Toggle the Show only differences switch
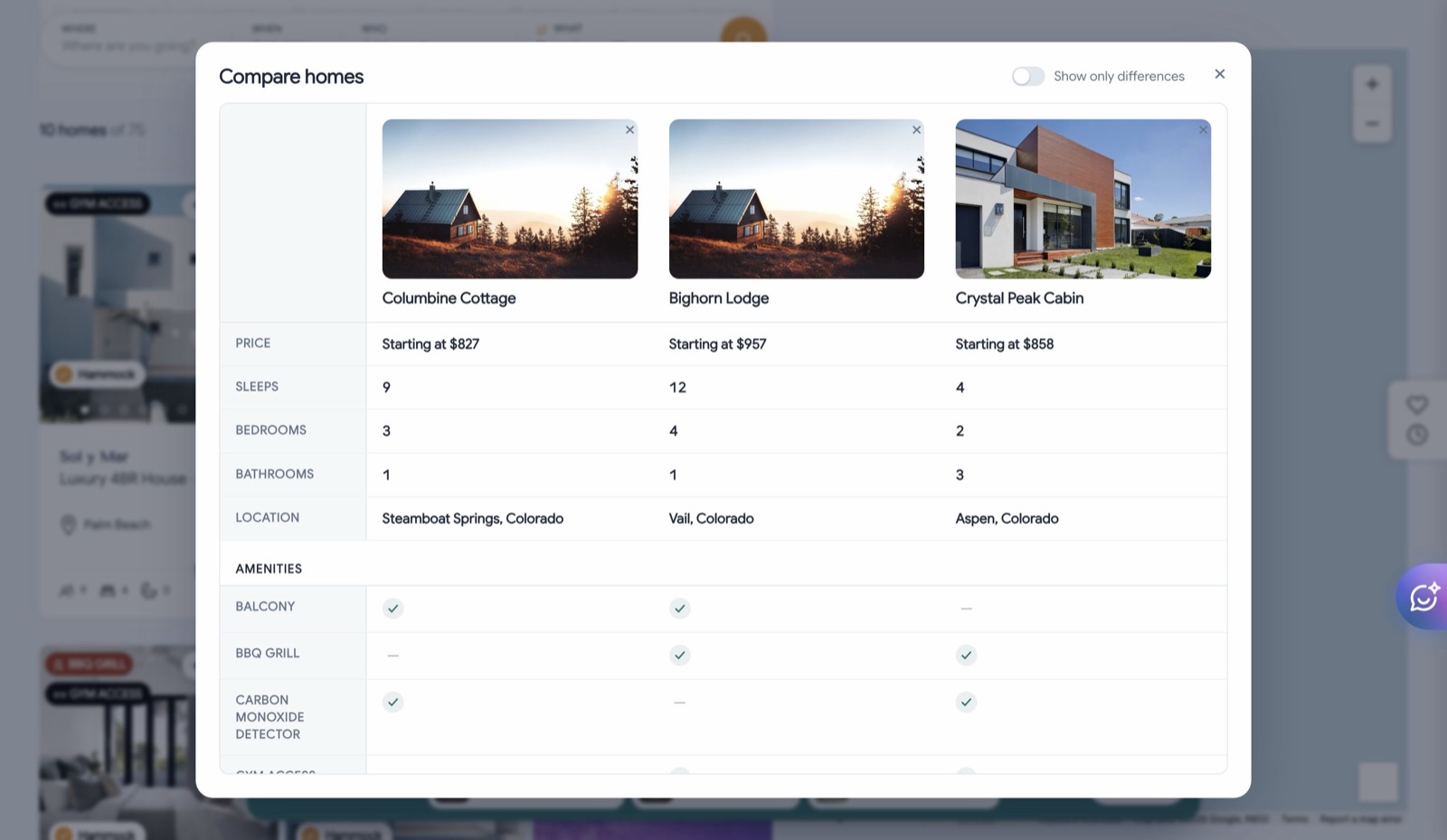1447x840 pixels. (1028, 76)
